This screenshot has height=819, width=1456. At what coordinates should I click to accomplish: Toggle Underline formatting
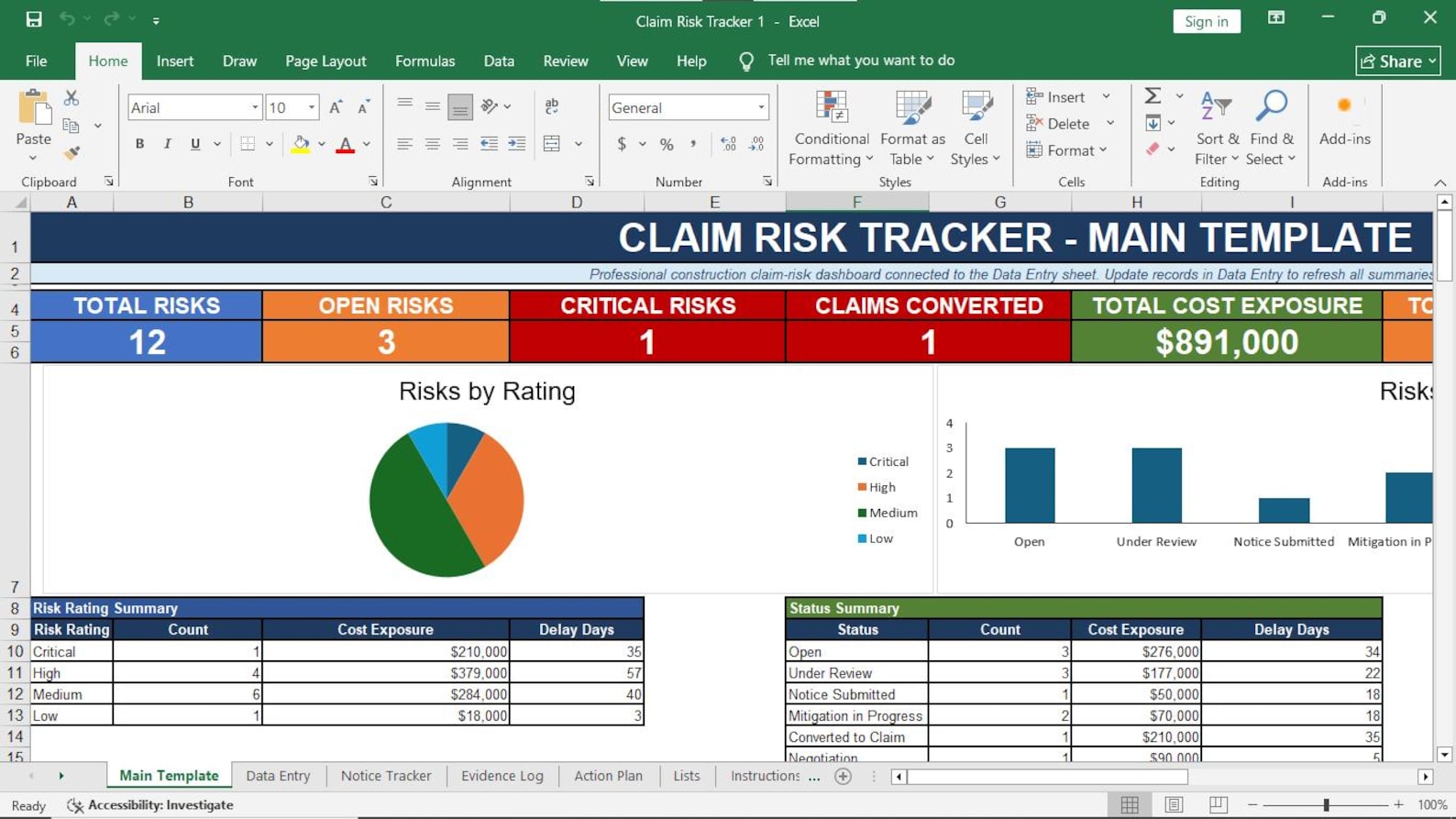(x=195, y=144)
